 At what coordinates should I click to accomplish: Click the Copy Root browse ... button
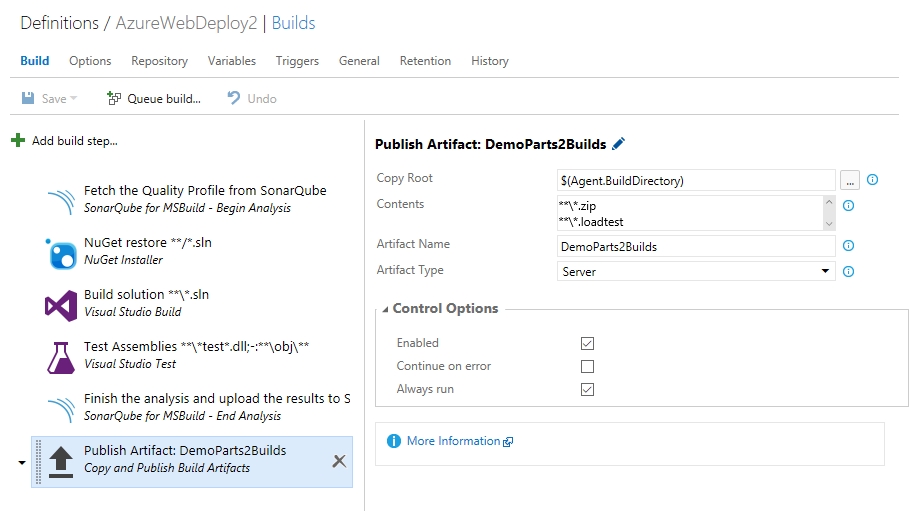tap(849, 180)
